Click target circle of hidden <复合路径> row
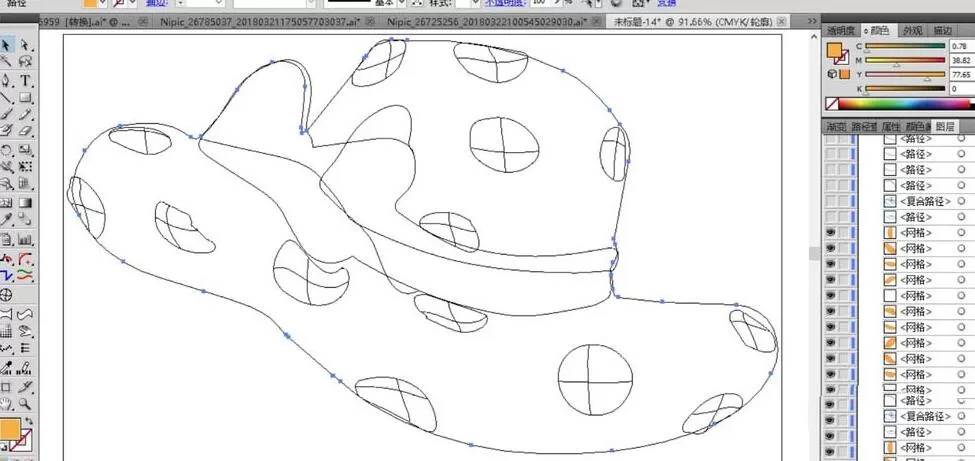 click(x=962, y=201)
